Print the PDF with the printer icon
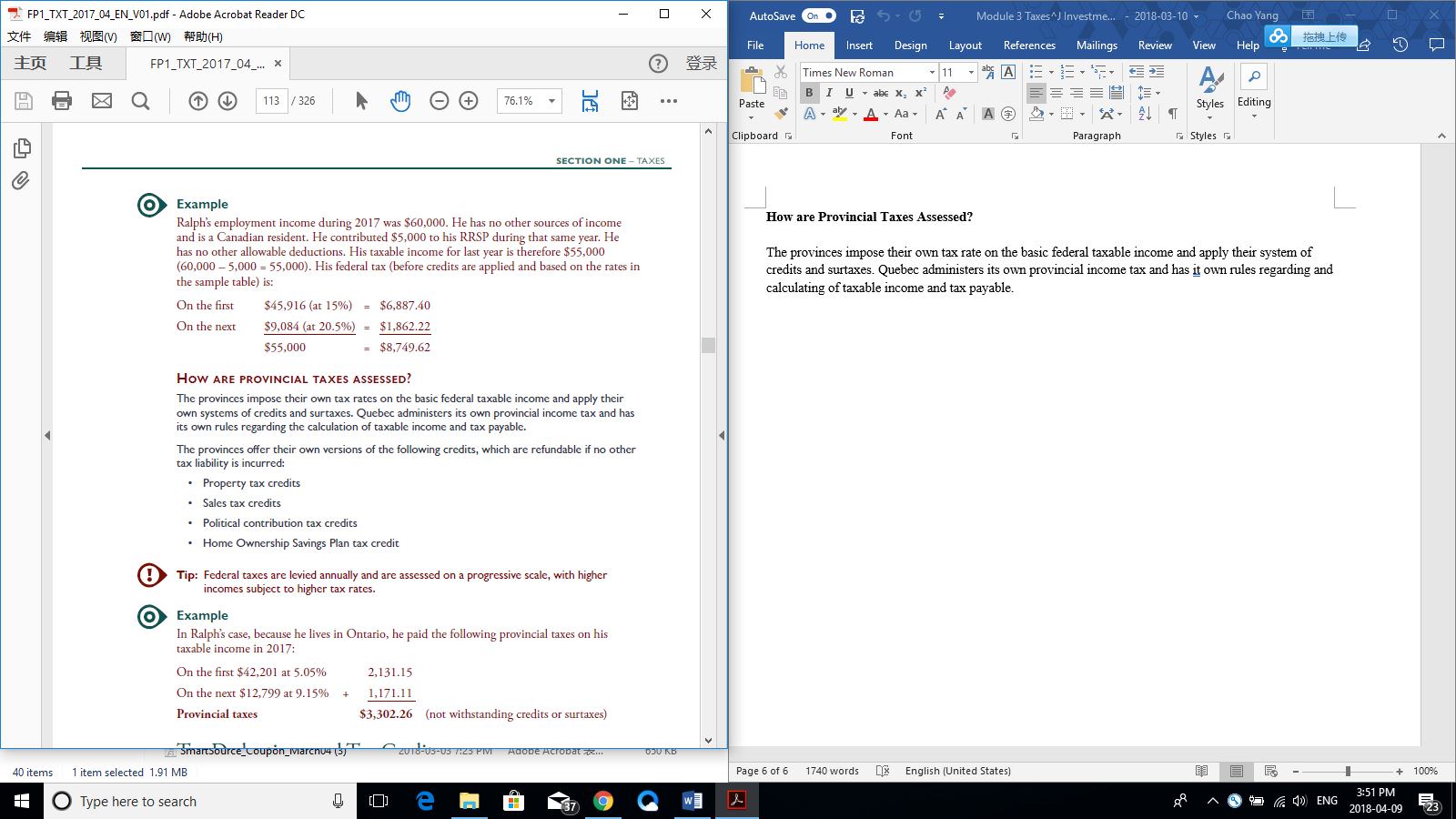Viewport: 1456px width, 819px height. click(62, 101)
